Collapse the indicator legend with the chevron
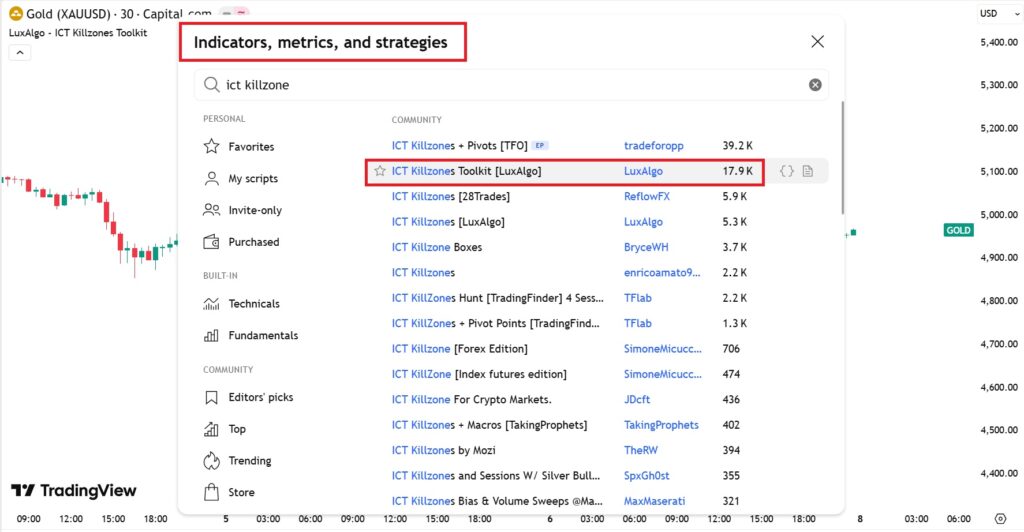 19,53
